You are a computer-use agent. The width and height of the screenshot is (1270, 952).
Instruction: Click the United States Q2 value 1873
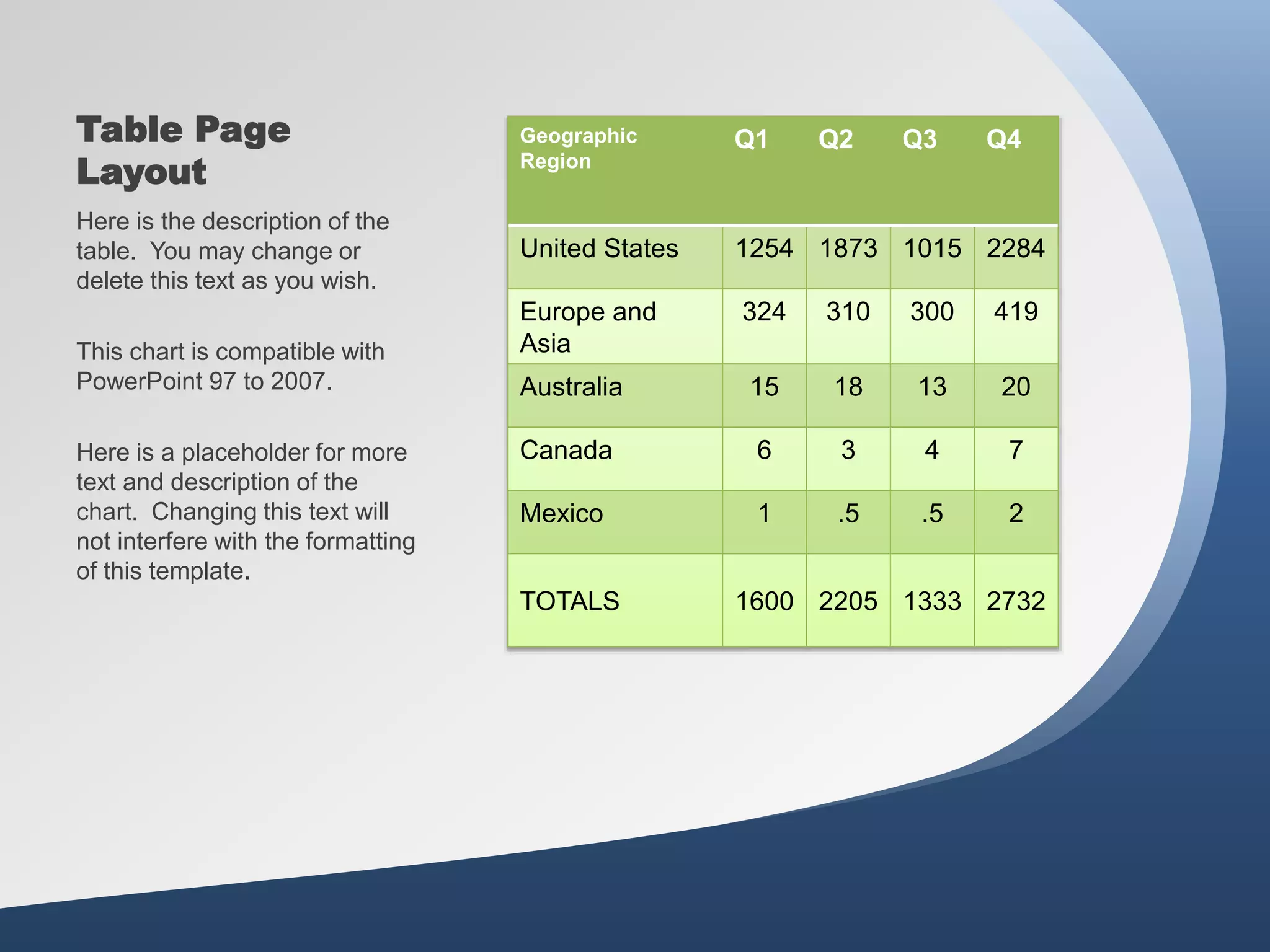[x=848, y=249]
